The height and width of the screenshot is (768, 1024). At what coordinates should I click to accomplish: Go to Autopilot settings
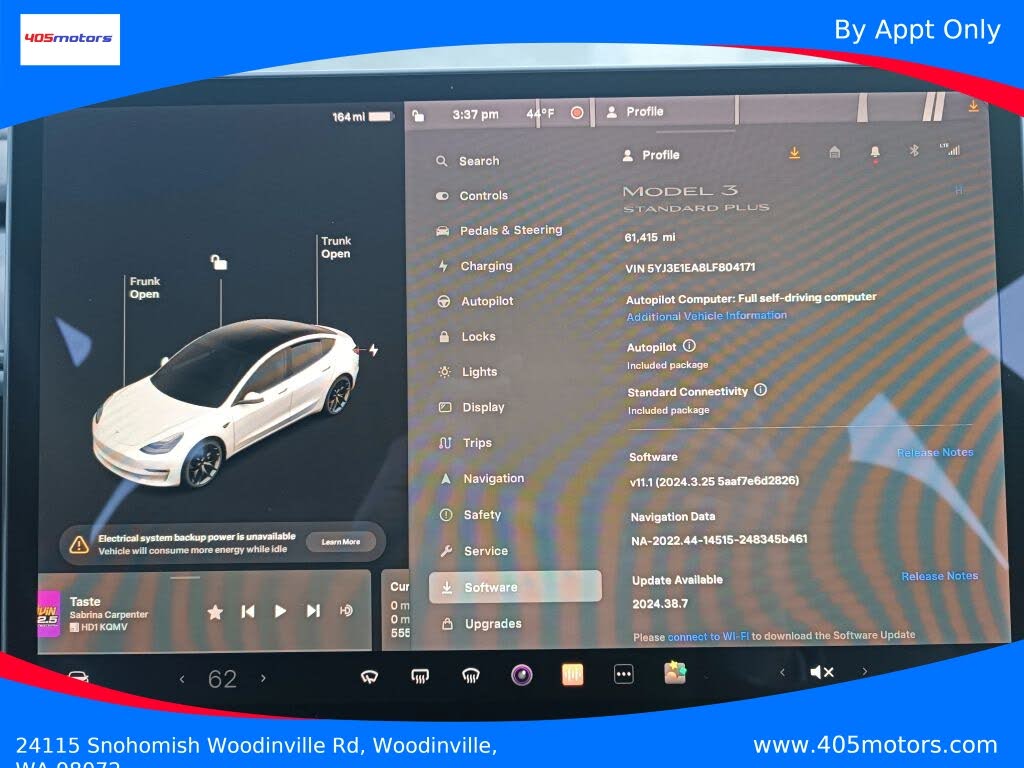pos(475,301)
